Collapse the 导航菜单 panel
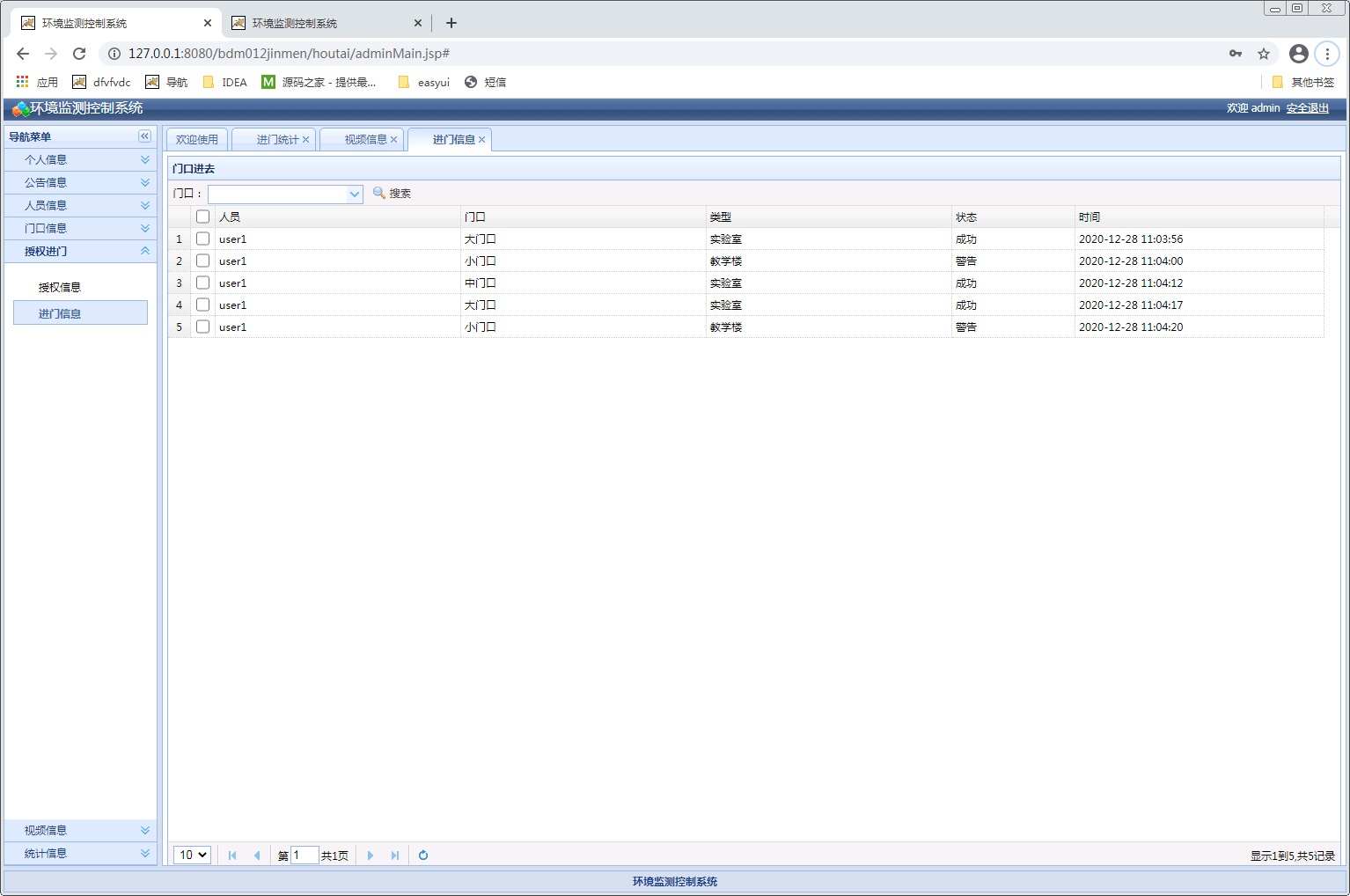 point(145,136)
